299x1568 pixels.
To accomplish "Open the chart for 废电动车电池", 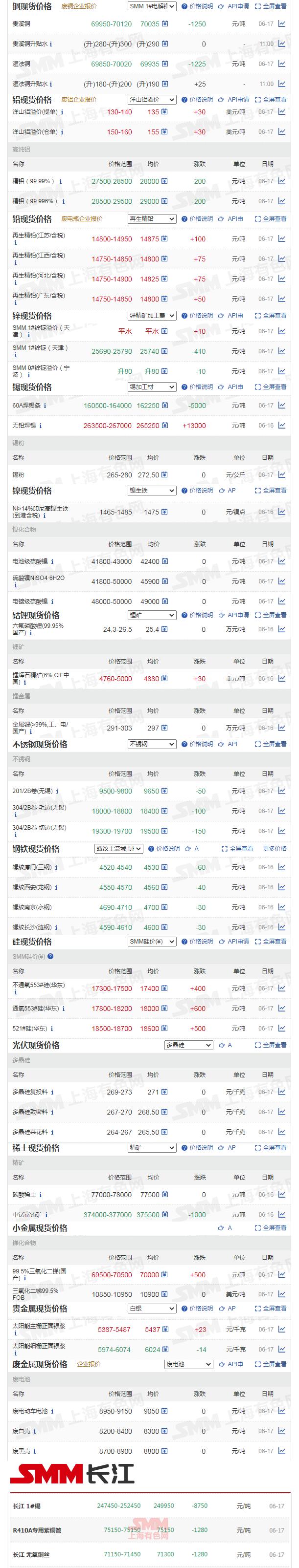I will [x=281, y=1411].
